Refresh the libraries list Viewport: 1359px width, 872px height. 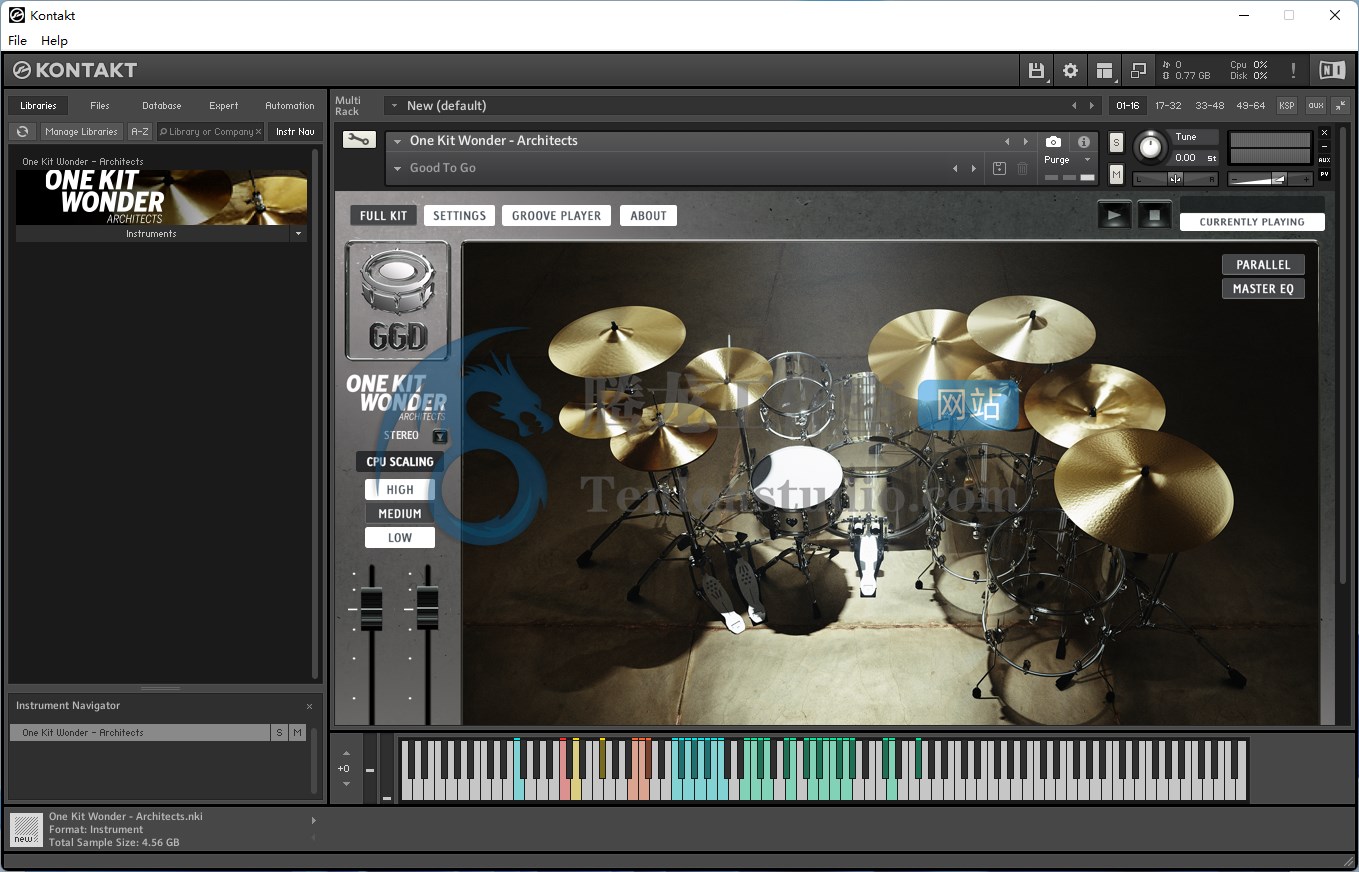23,131
